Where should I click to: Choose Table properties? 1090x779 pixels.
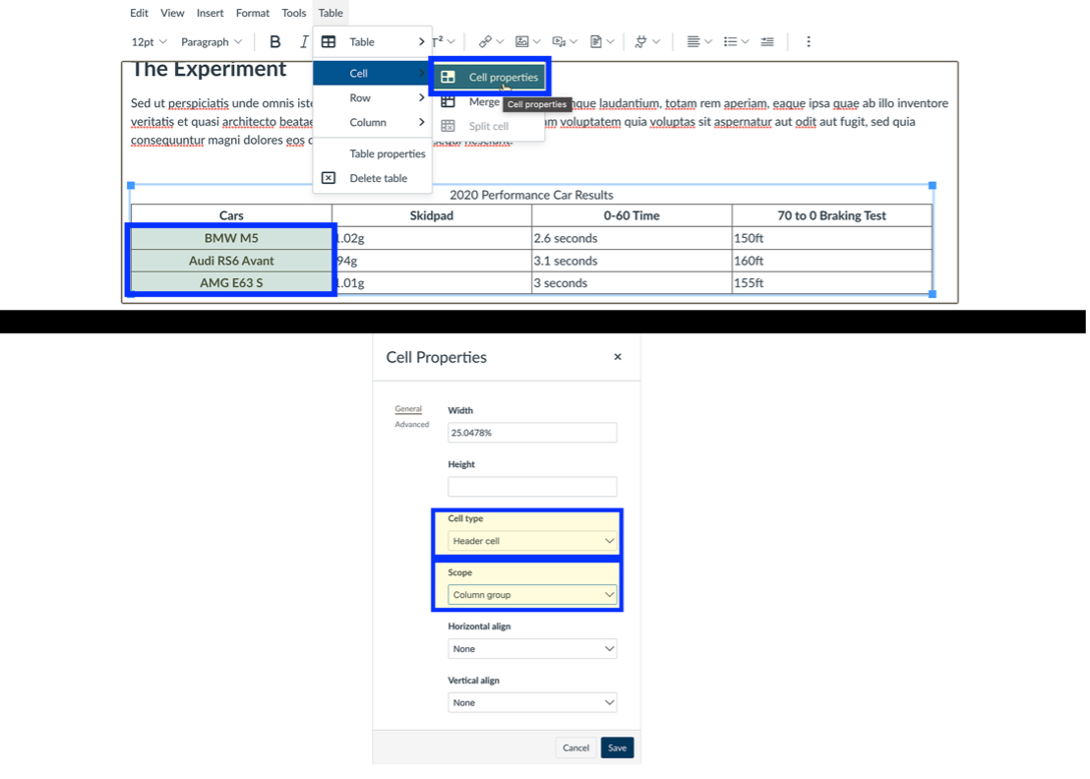[372, 154]
